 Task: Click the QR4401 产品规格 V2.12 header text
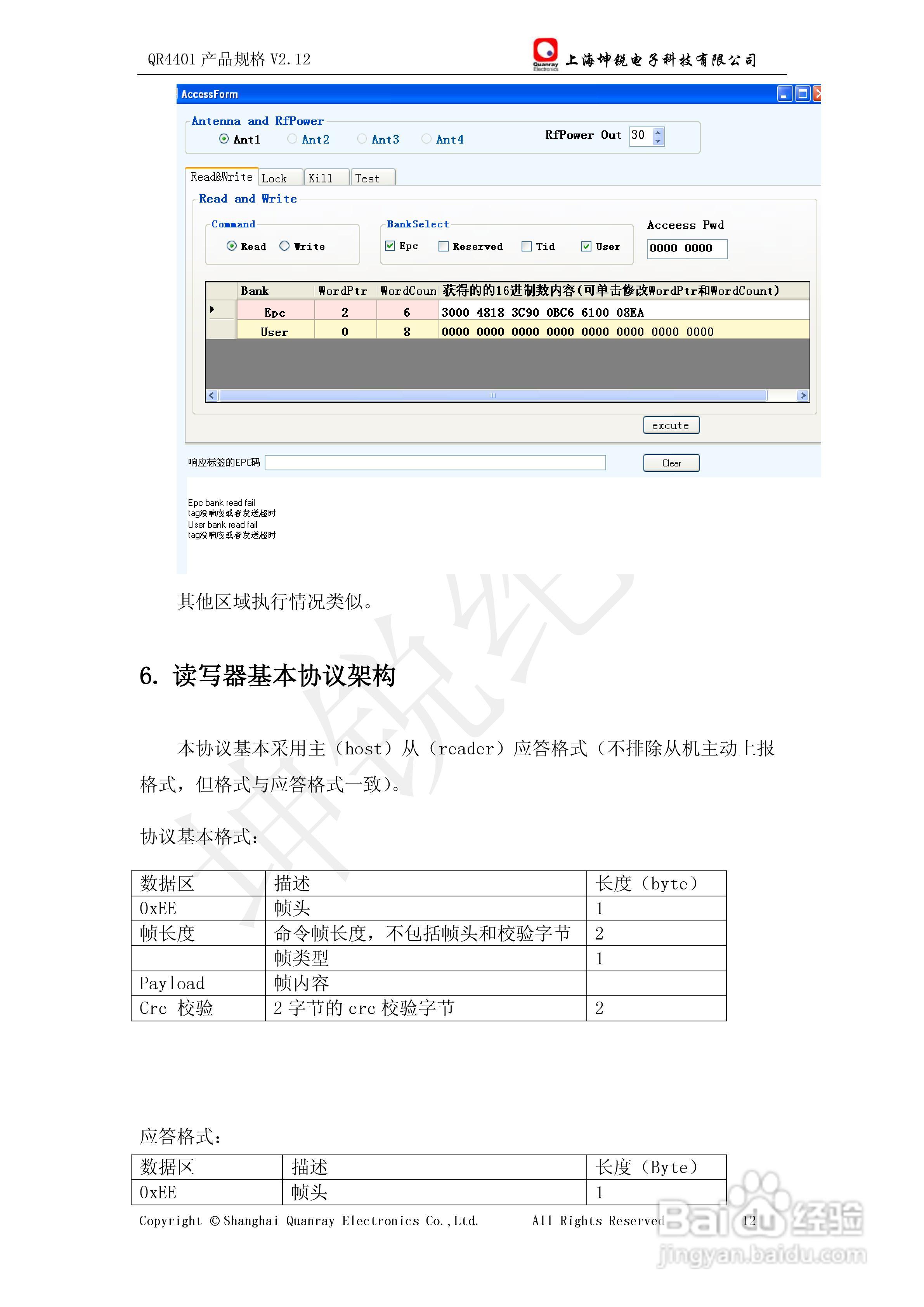(229, 59)
